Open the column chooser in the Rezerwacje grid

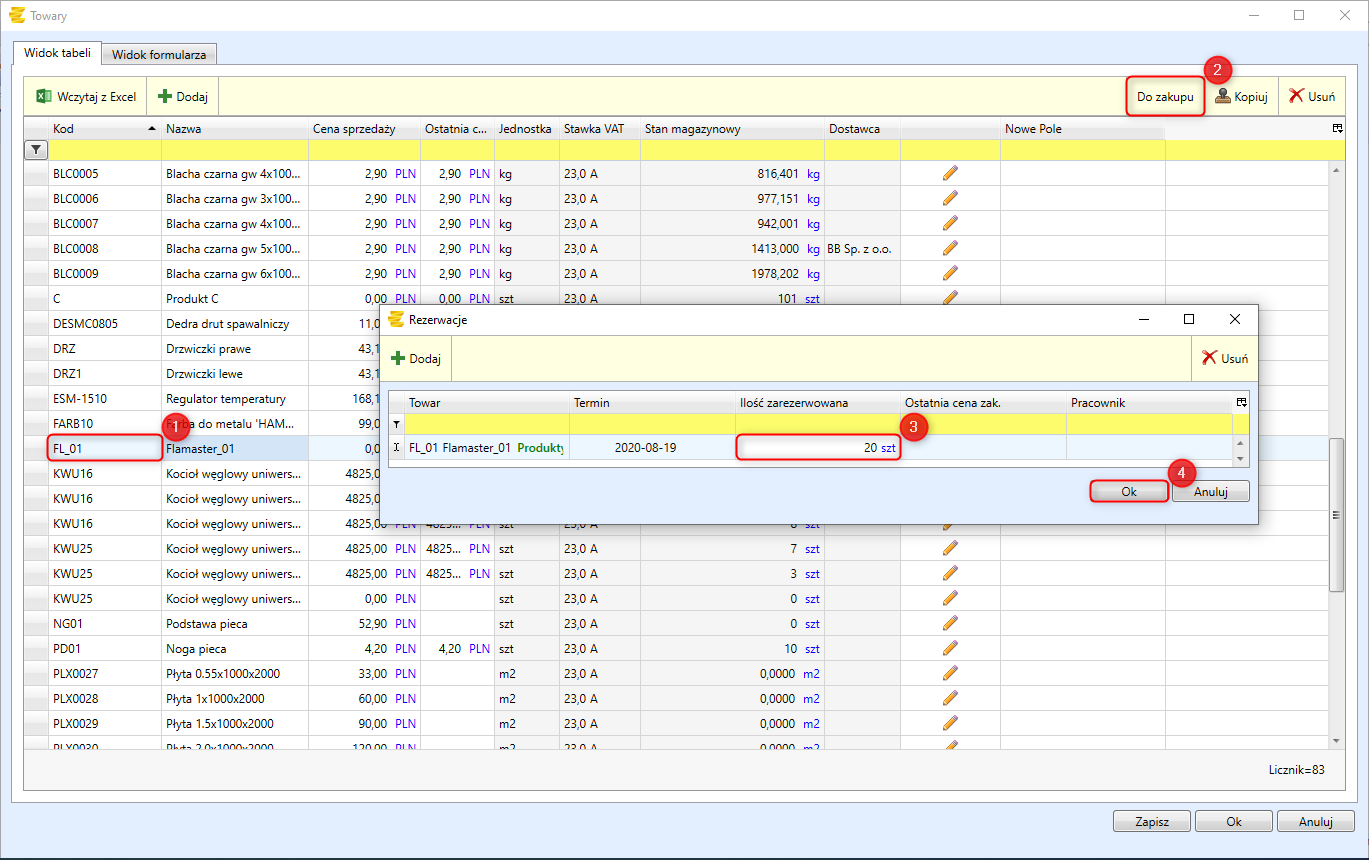1241,402
